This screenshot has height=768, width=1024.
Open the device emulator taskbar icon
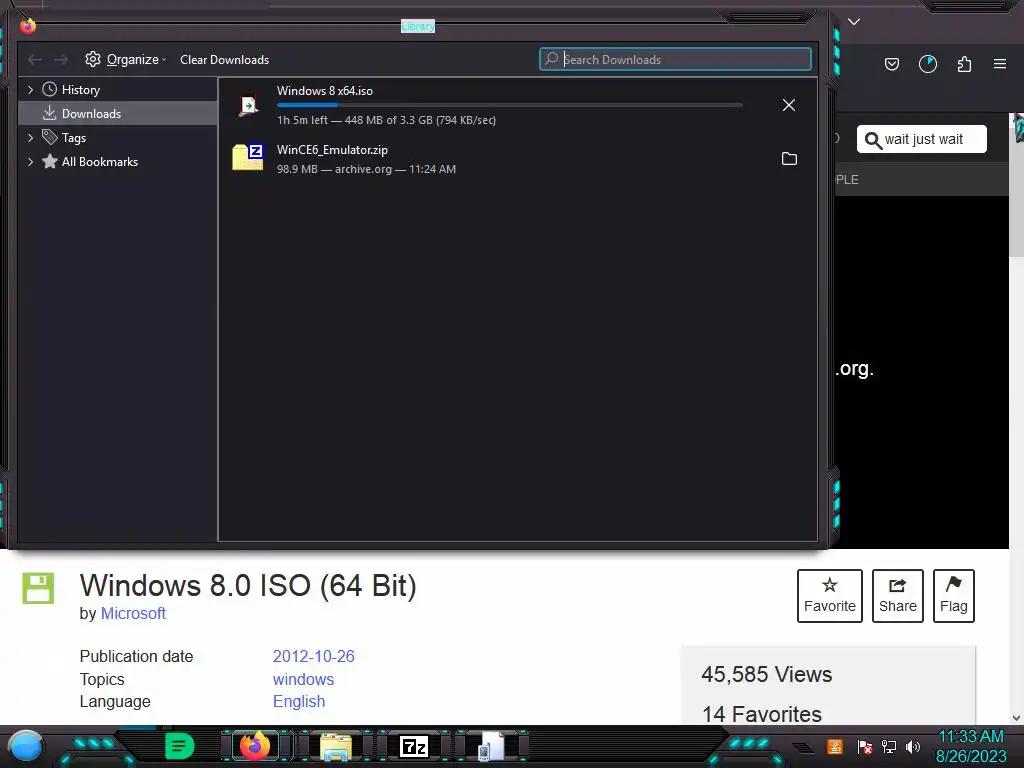click(491, 746)
